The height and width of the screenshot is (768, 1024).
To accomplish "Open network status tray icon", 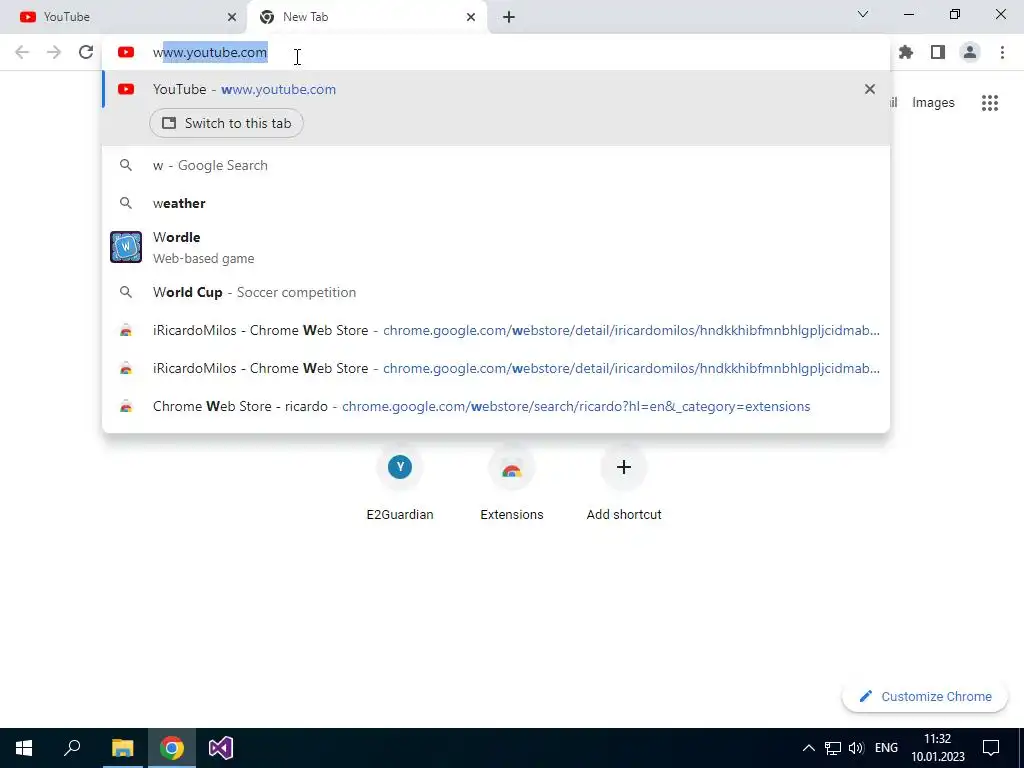I will pos(833,748).
